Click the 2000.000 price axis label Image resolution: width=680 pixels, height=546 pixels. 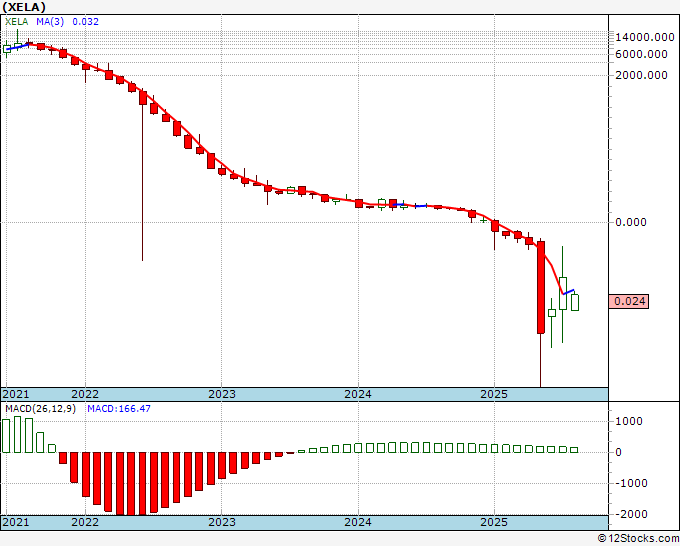click(x=641, y=75)
